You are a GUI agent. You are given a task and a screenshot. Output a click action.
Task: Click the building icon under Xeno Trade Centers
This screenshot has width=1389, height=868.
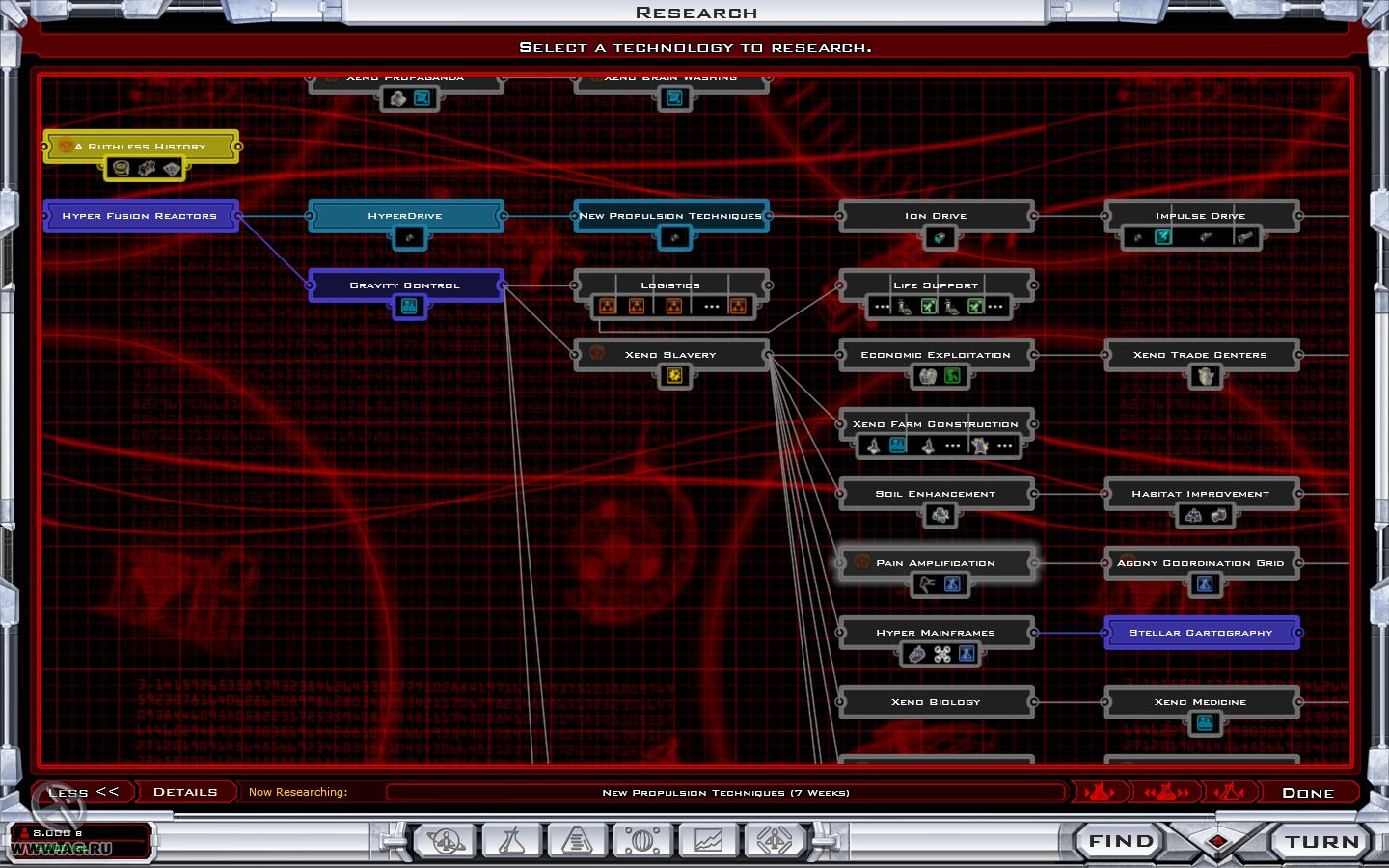pos(1204,376)
